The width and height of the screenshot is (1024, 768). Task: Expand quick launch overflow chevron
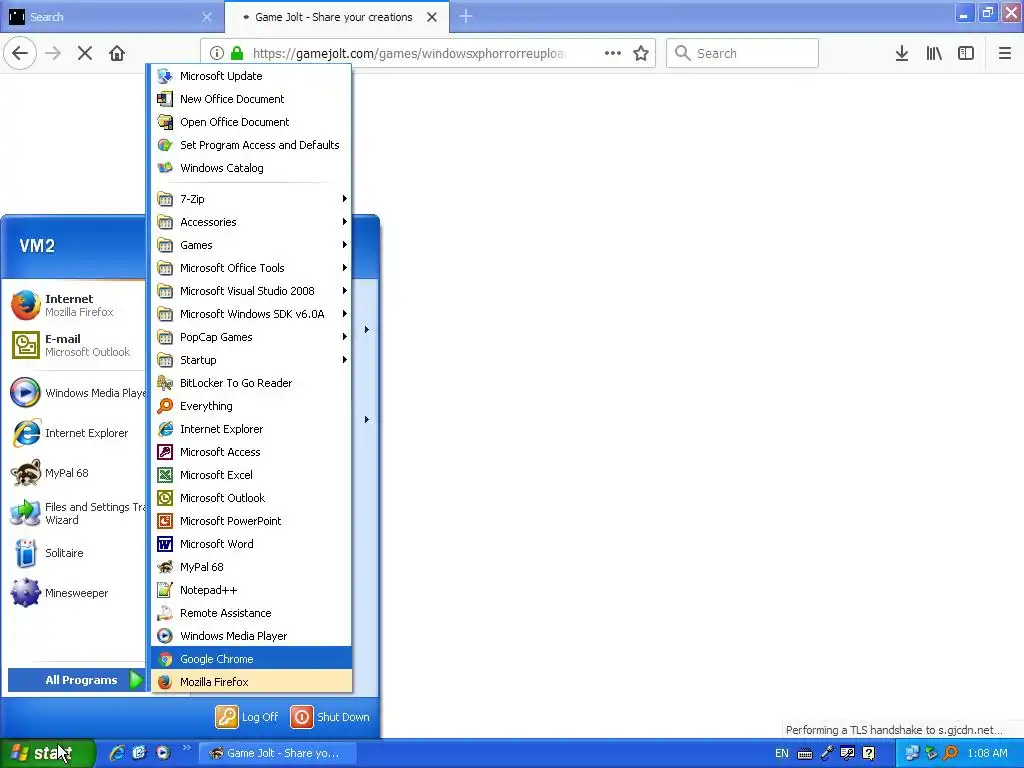click(187, 748)
